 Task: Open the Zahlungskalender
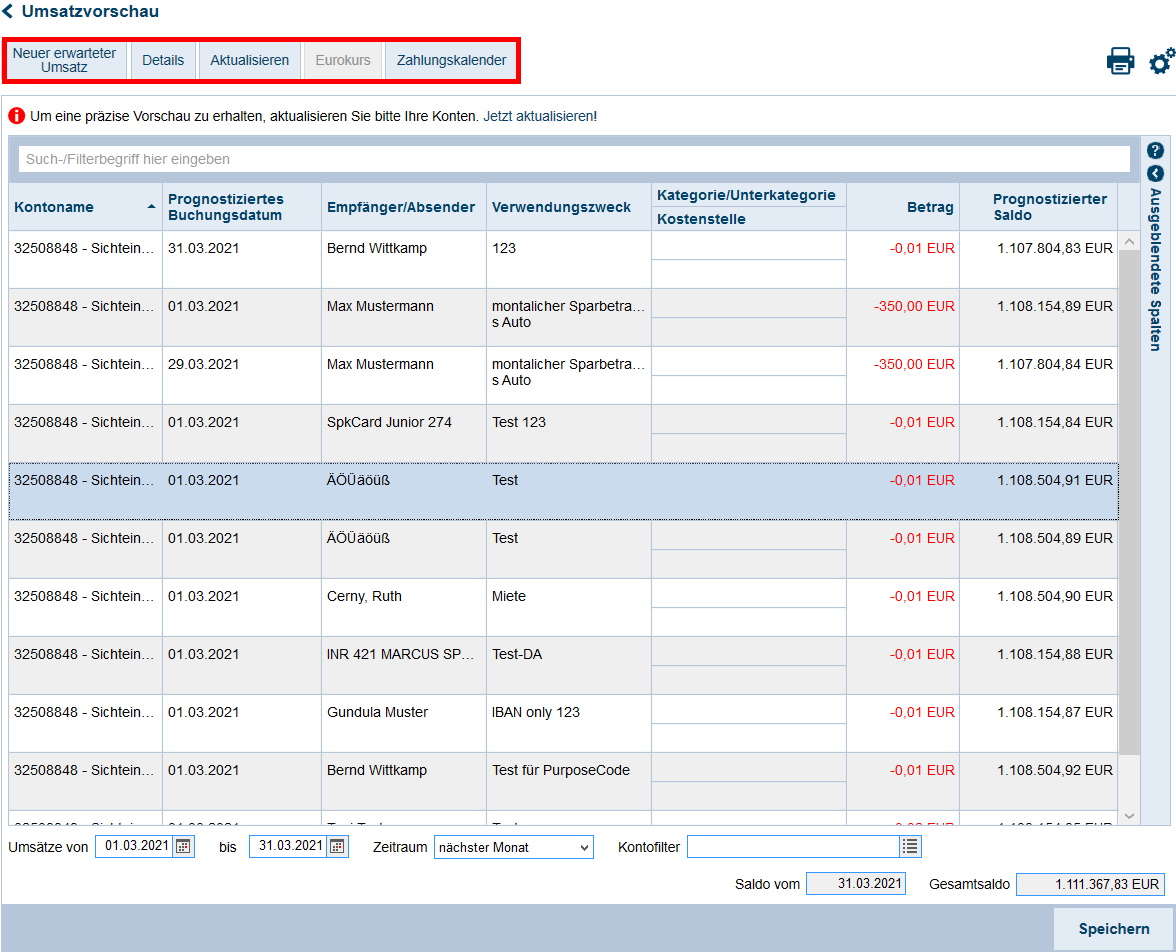pyautogui.click(x=451, y=60)
